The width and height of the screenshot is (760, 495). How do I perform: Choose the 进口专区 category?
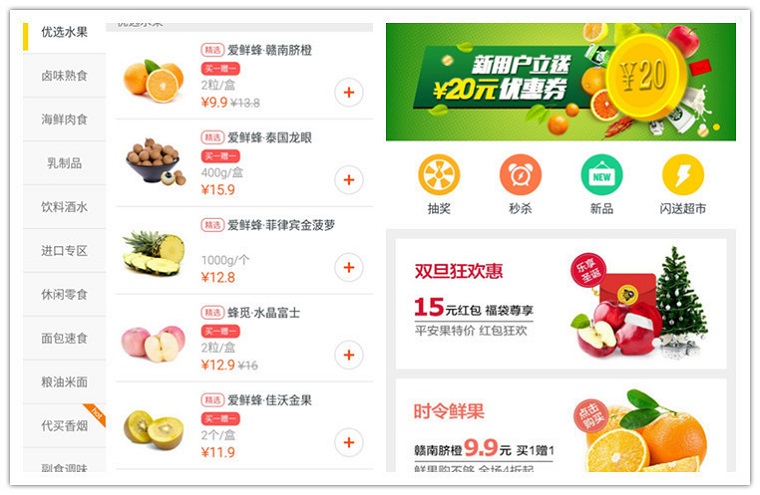64,251
